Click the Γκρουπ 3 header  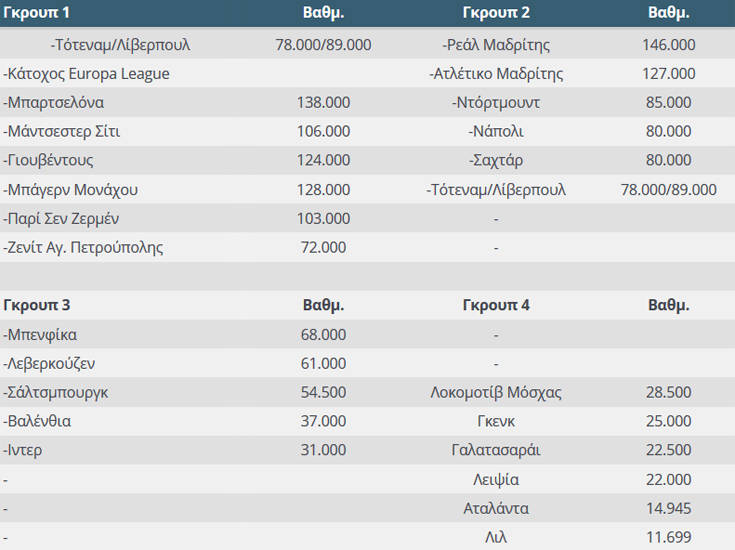37,305
